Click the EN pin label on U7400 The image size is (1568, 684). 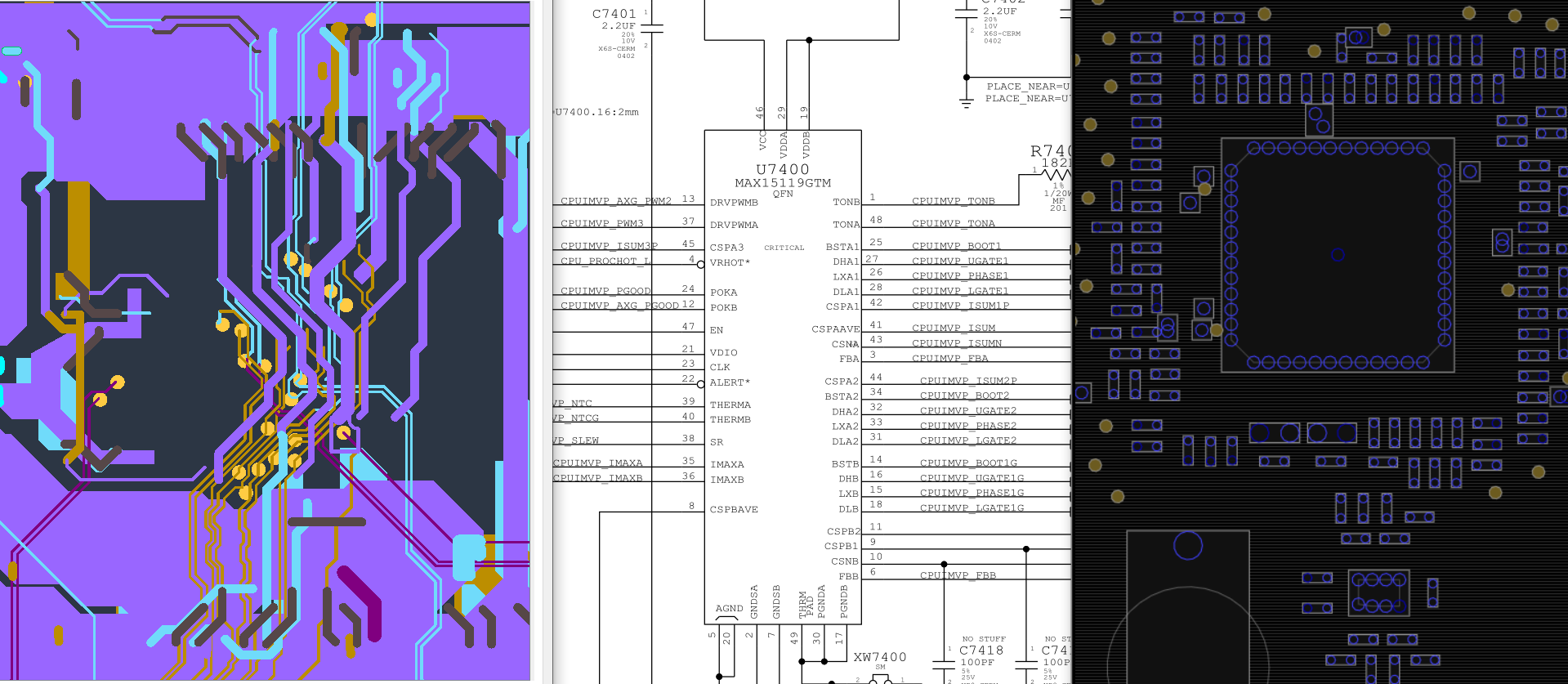(x=717, y=330)
